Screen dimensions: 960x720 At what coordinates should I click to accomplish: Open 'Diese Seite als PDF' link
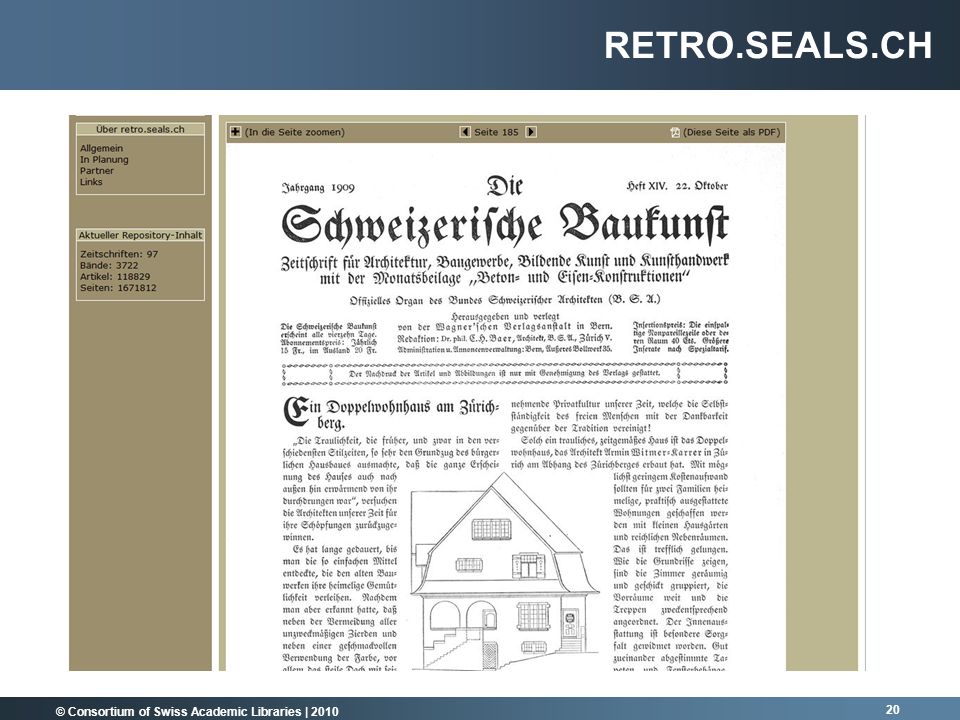point(732,132)
